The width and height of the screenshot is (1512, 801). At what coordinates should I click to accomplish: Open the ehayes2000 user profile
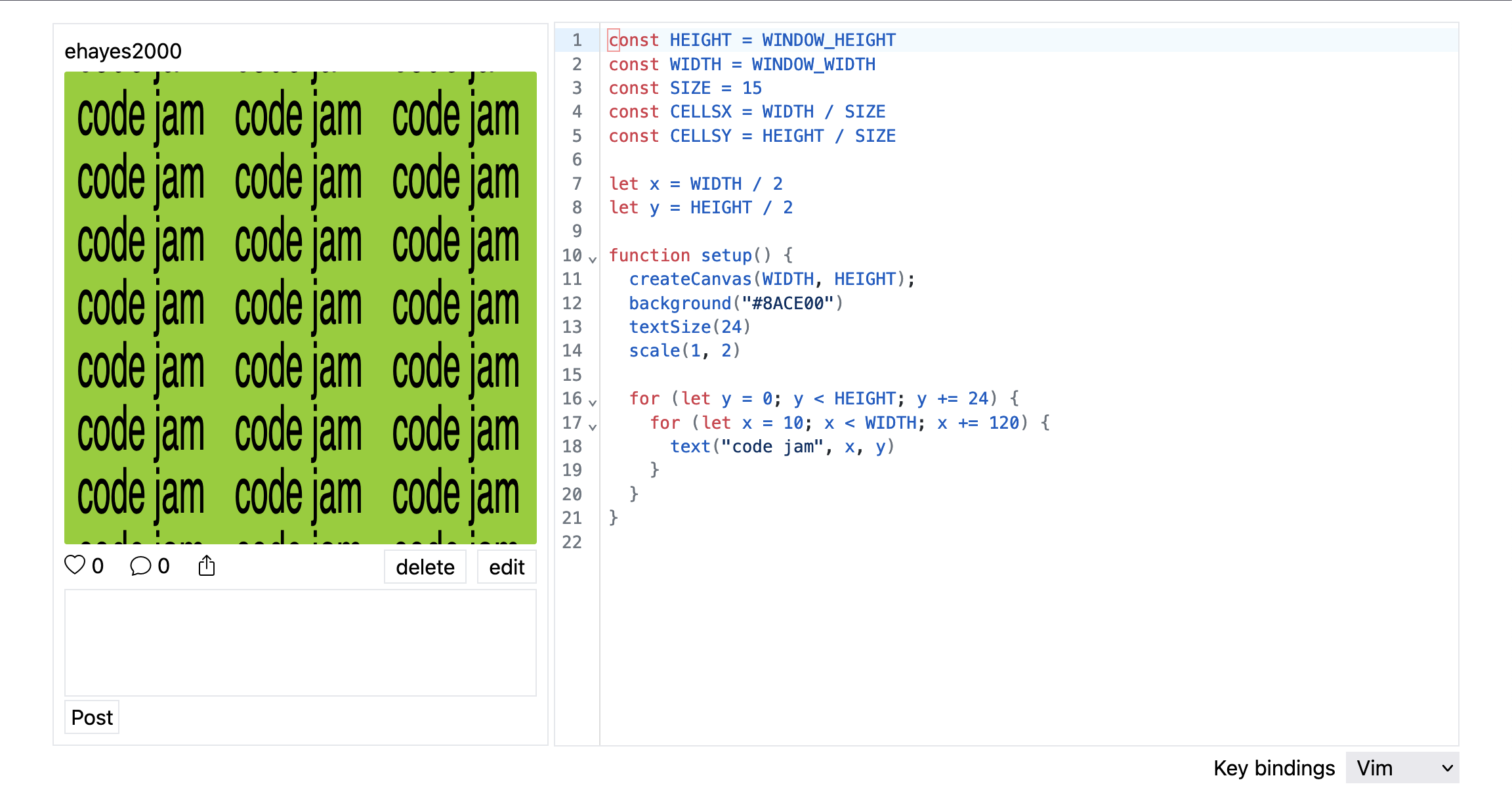point(123,51)
